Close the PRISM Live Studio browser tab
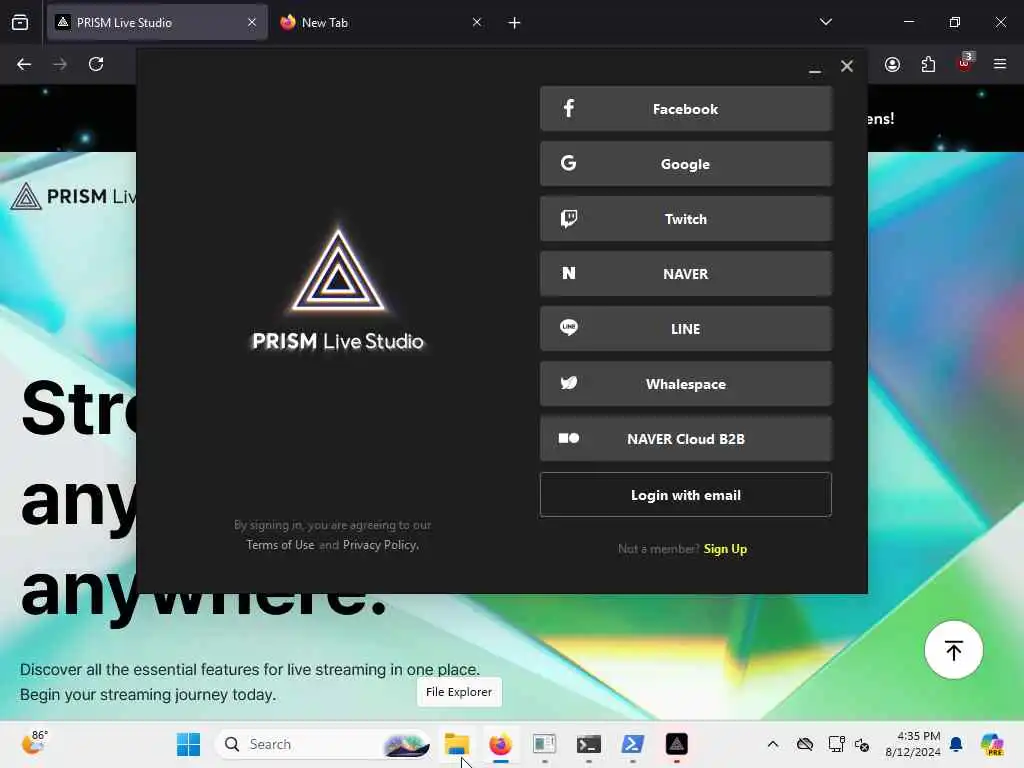 click(x=251, y=22)
